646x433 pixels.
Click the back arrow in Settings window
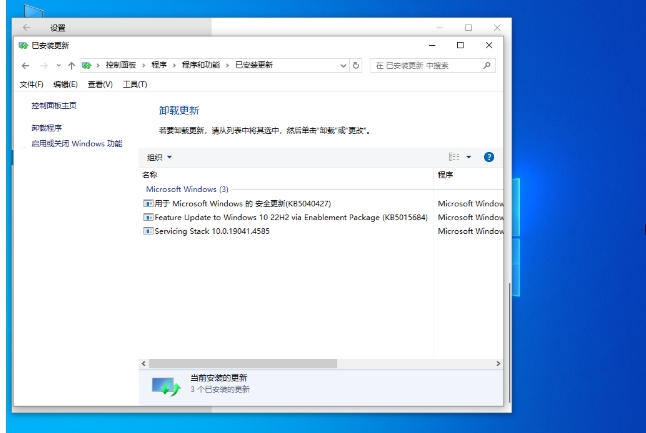(27, 28)
